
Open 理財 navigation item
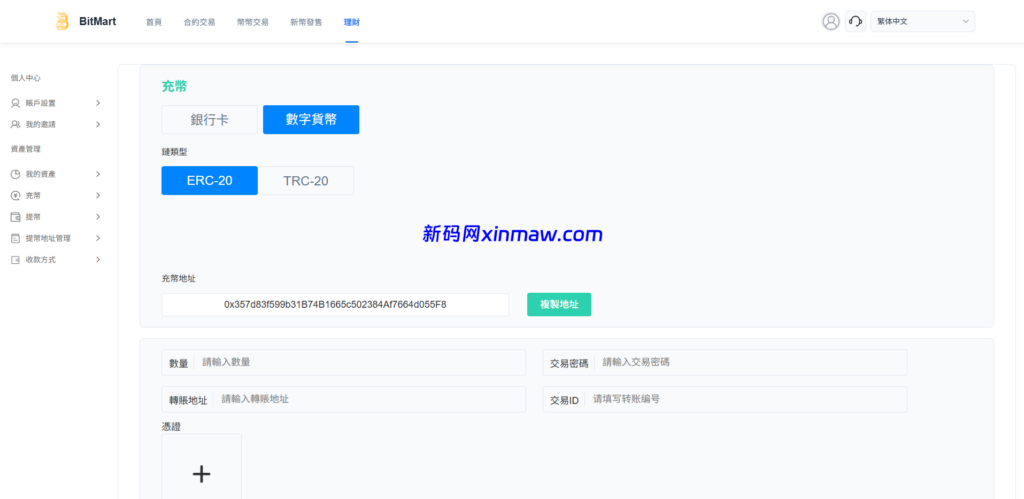click(351, 22)
